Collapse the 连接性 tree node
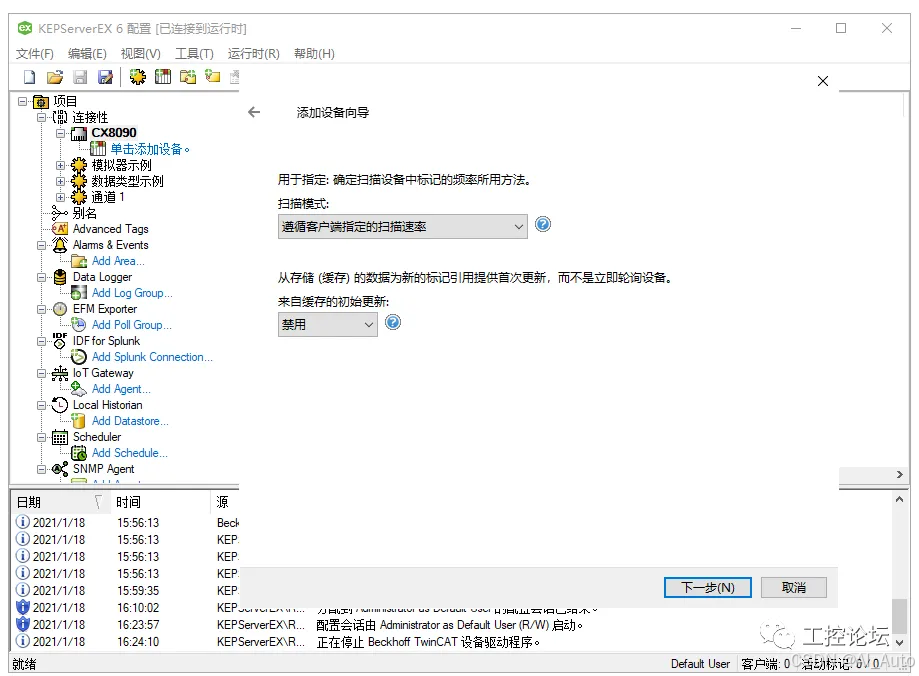This screenshot has width=919, height=676. 42,117
